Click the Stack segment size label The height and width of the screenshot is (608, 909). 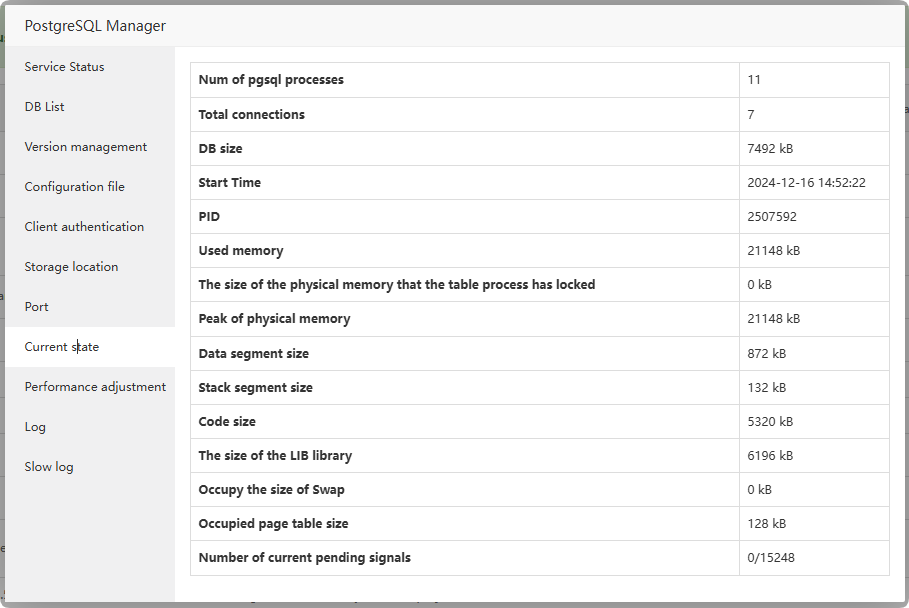256,388
